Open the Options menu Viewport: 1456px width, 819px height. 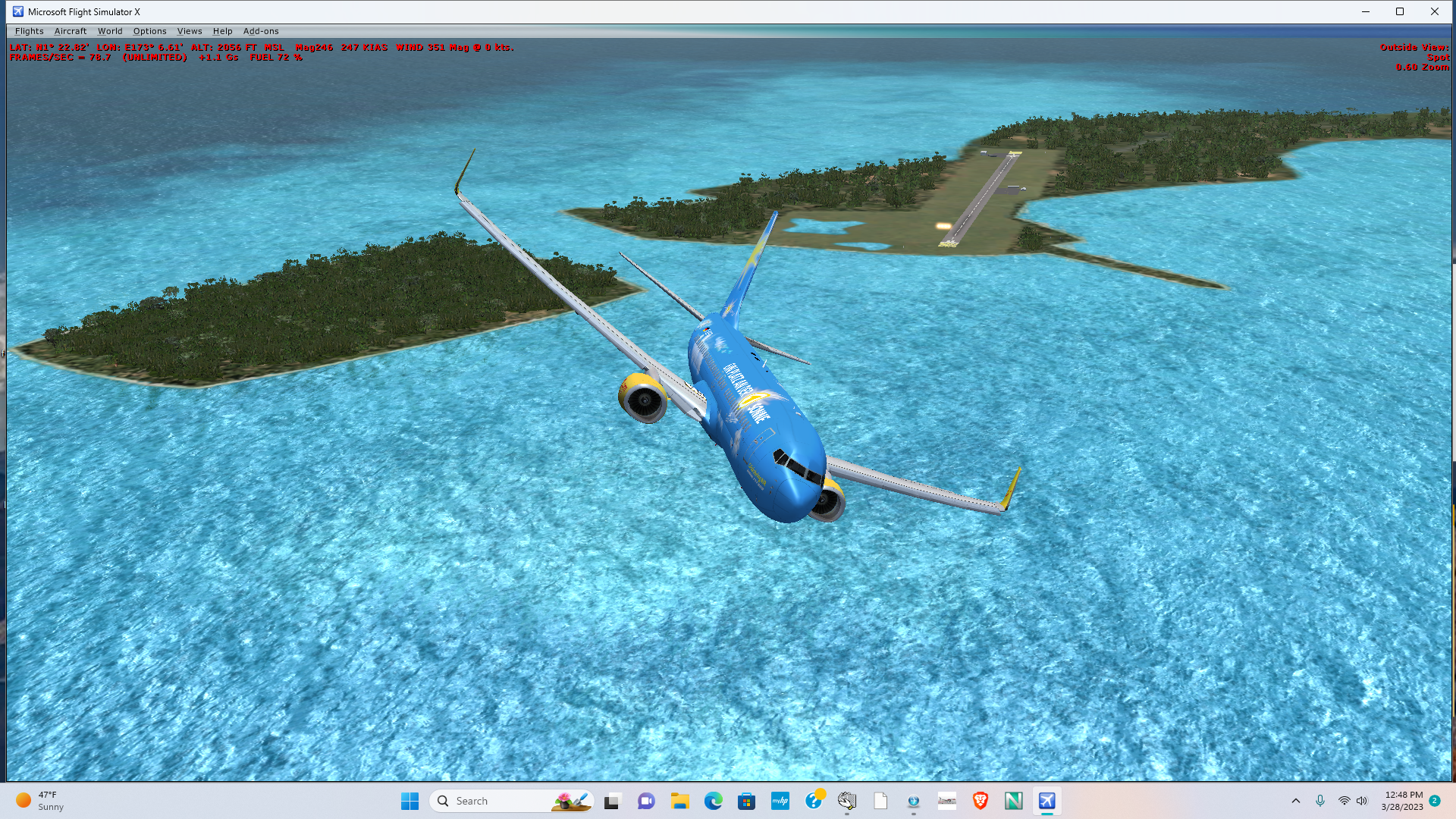pos(149,31)
